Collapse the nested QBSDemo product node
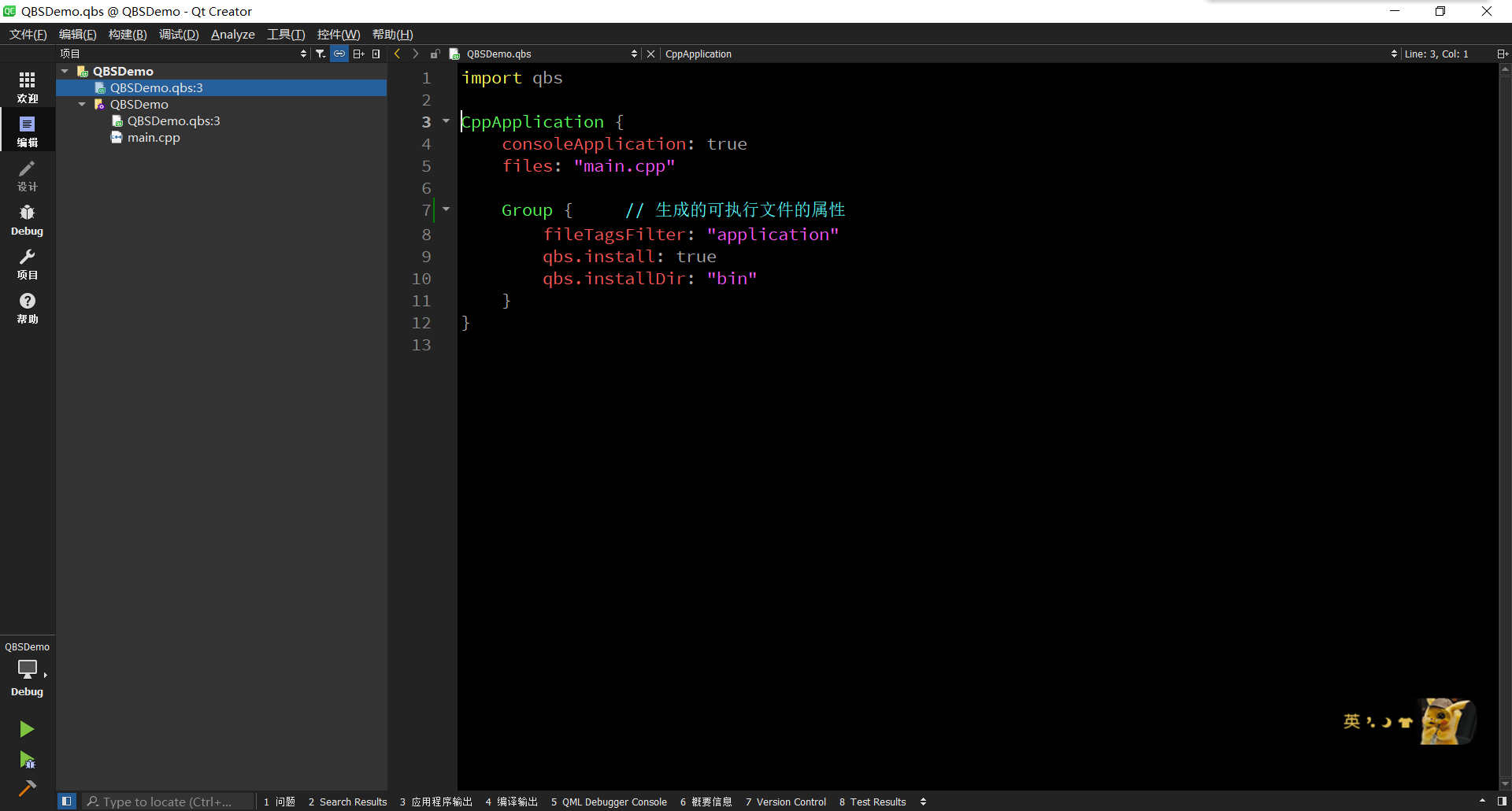Image resolution: width=1512 pixels, height=811 pixels. point(82,104)
